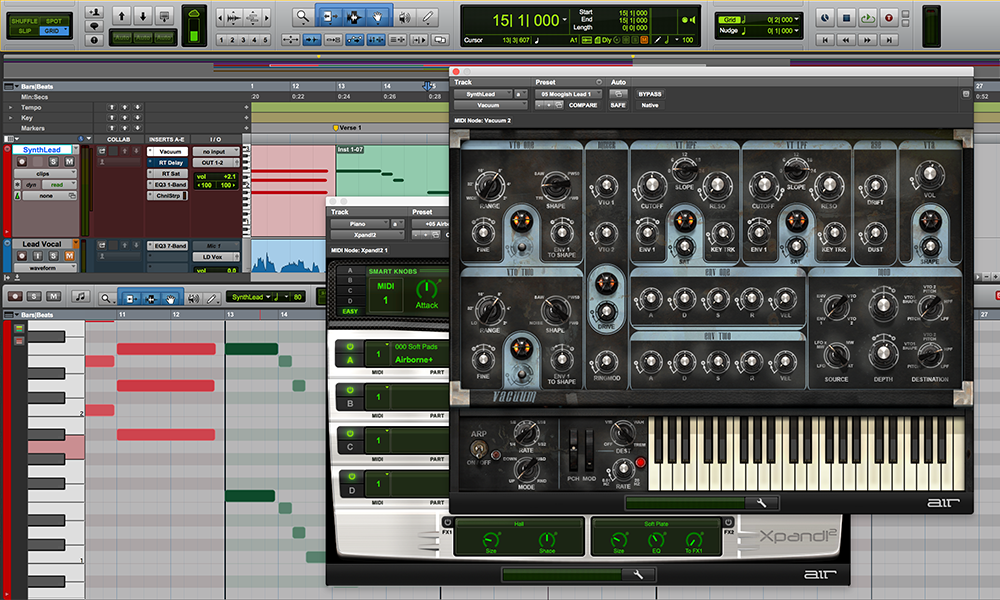1000x600 pixels.
Task: Click the Tab to Transients button
Action: pyautogui.click(x=312, y=40)
